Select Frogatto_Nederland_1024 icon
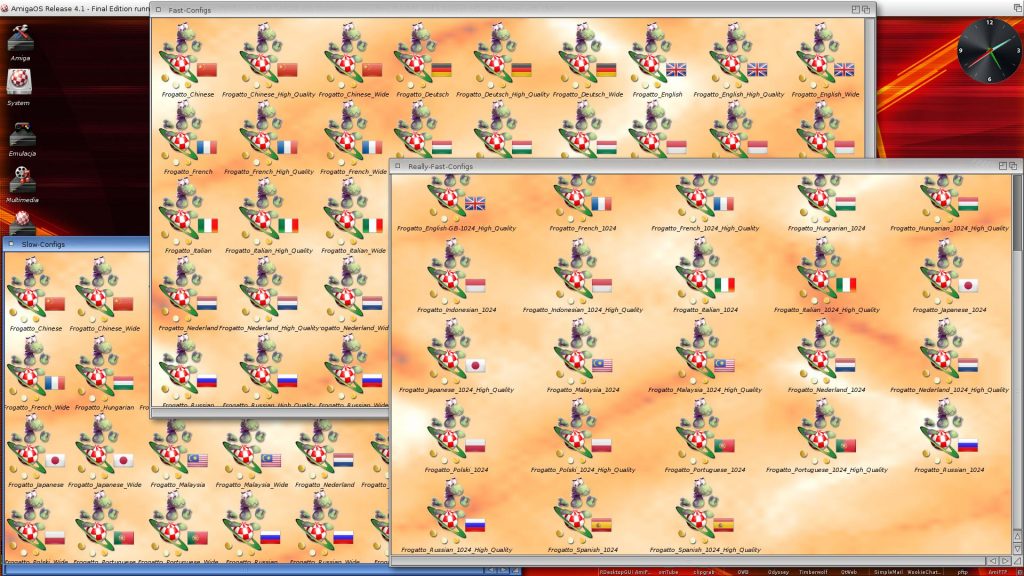 point(826,357)
